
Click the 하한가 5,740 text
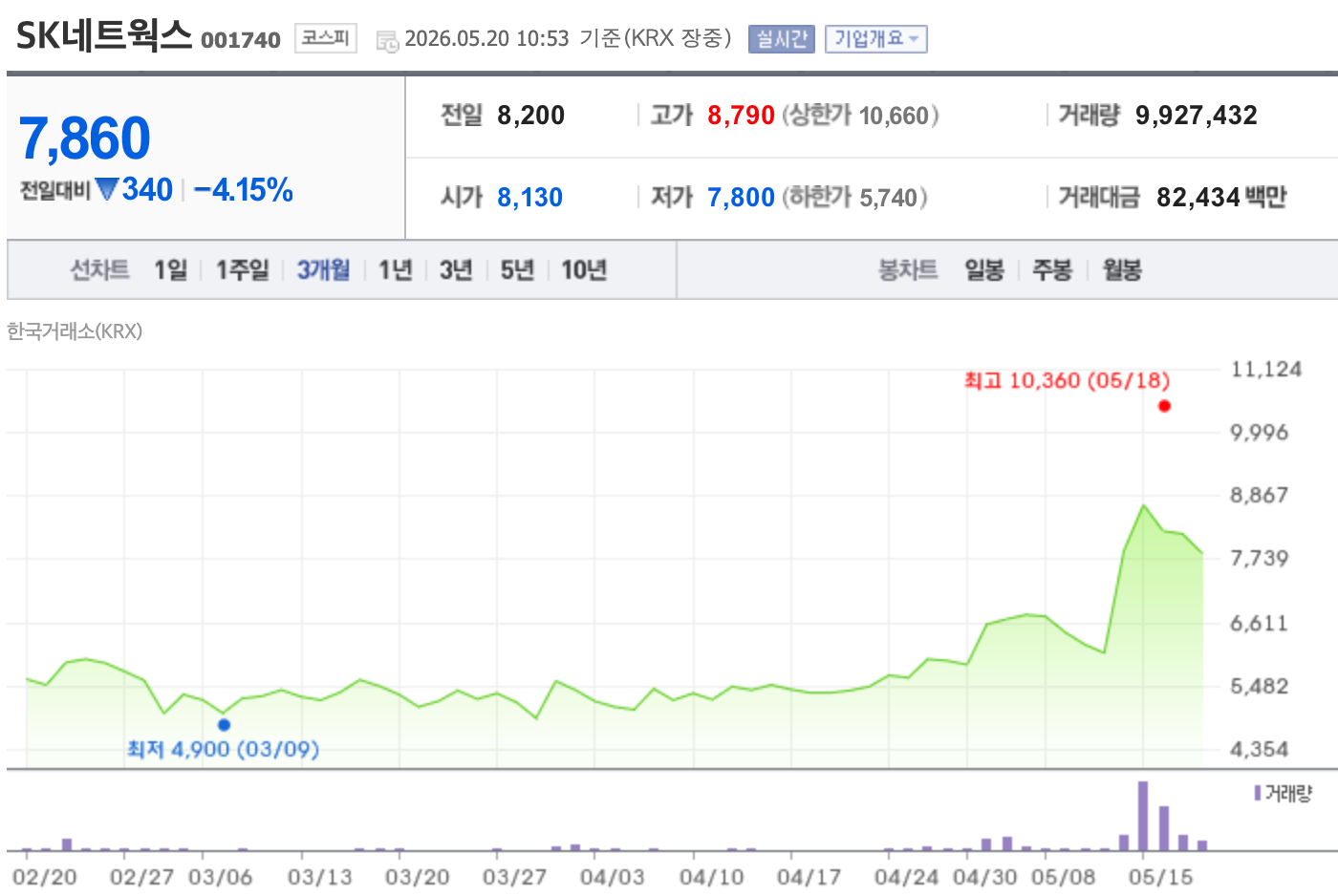pos(854,198)
